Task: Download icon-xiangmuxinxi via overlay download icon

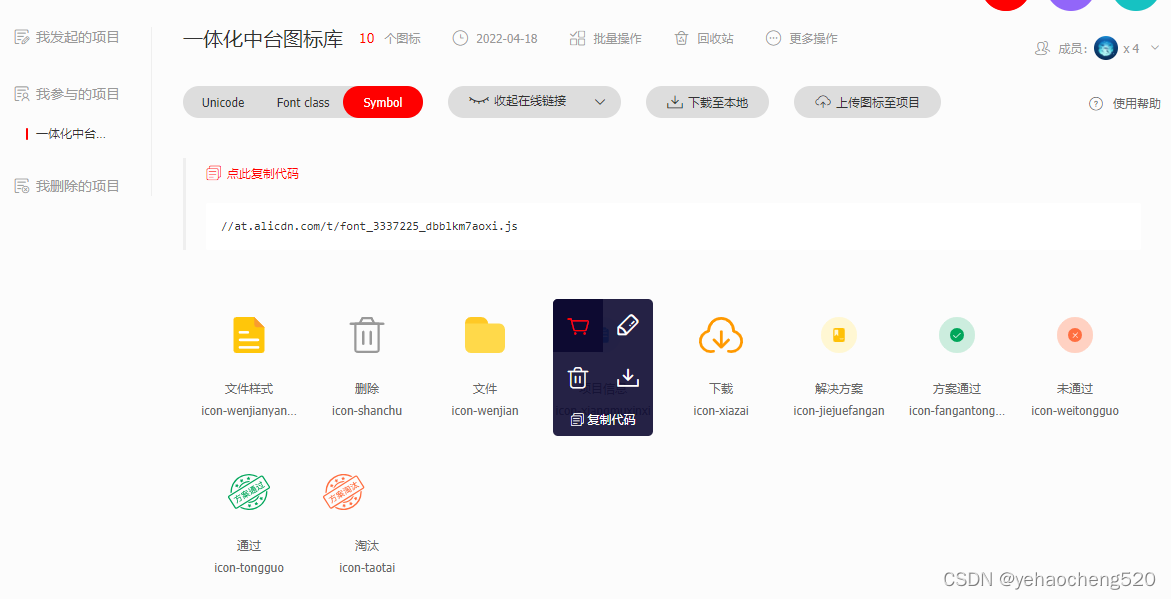Action: [x=628, y=377]
